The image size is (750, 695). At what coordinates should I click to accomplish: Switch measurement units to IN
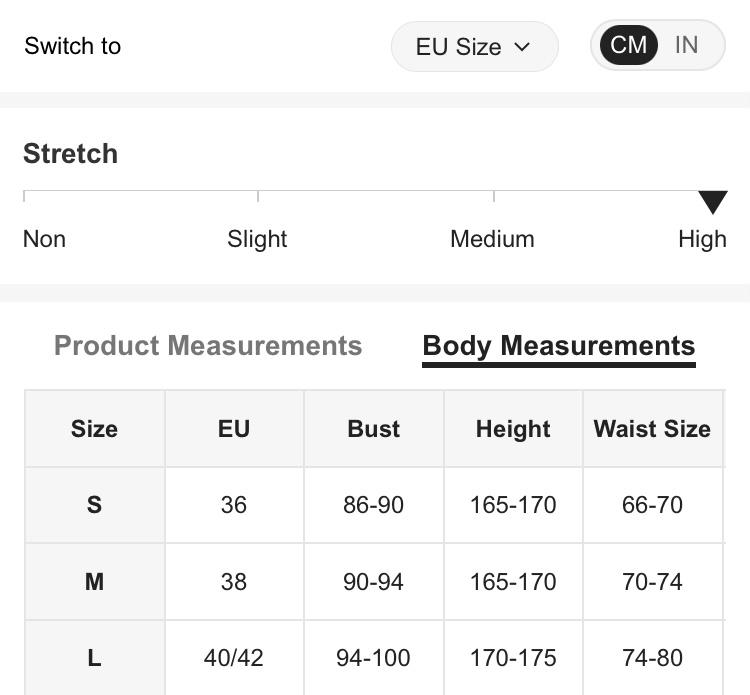(686, 45)
